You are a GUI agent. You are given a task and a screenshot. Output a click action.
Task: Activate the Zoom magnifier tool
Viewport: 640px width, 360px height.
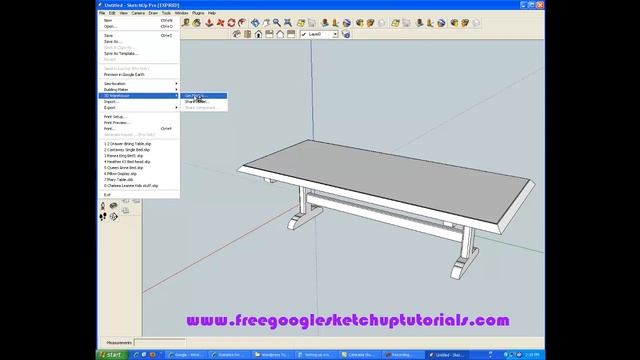coord(277,23)
